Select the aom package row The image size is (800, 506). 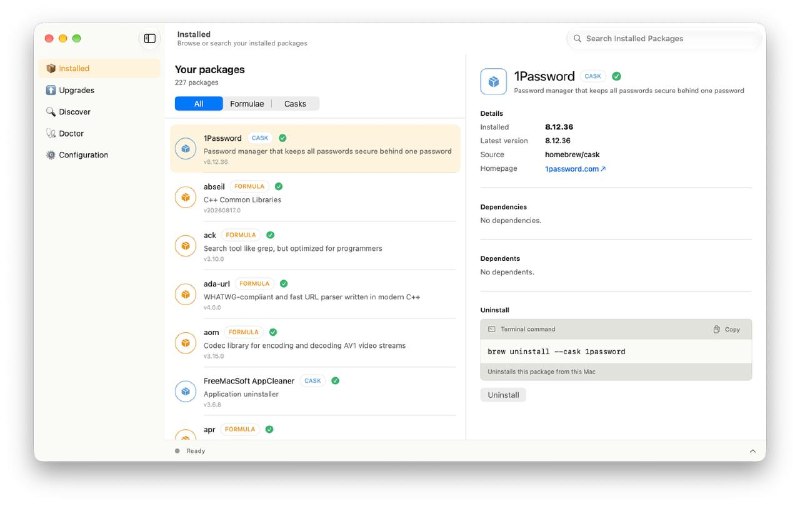click(315, 343)
